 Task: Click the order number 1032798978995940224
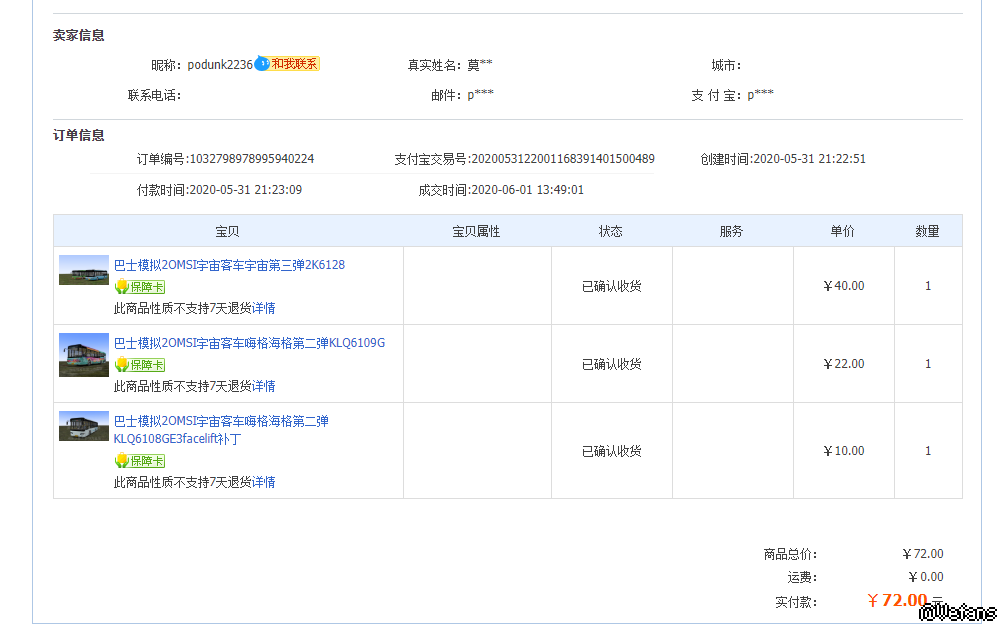click(252, 159)
